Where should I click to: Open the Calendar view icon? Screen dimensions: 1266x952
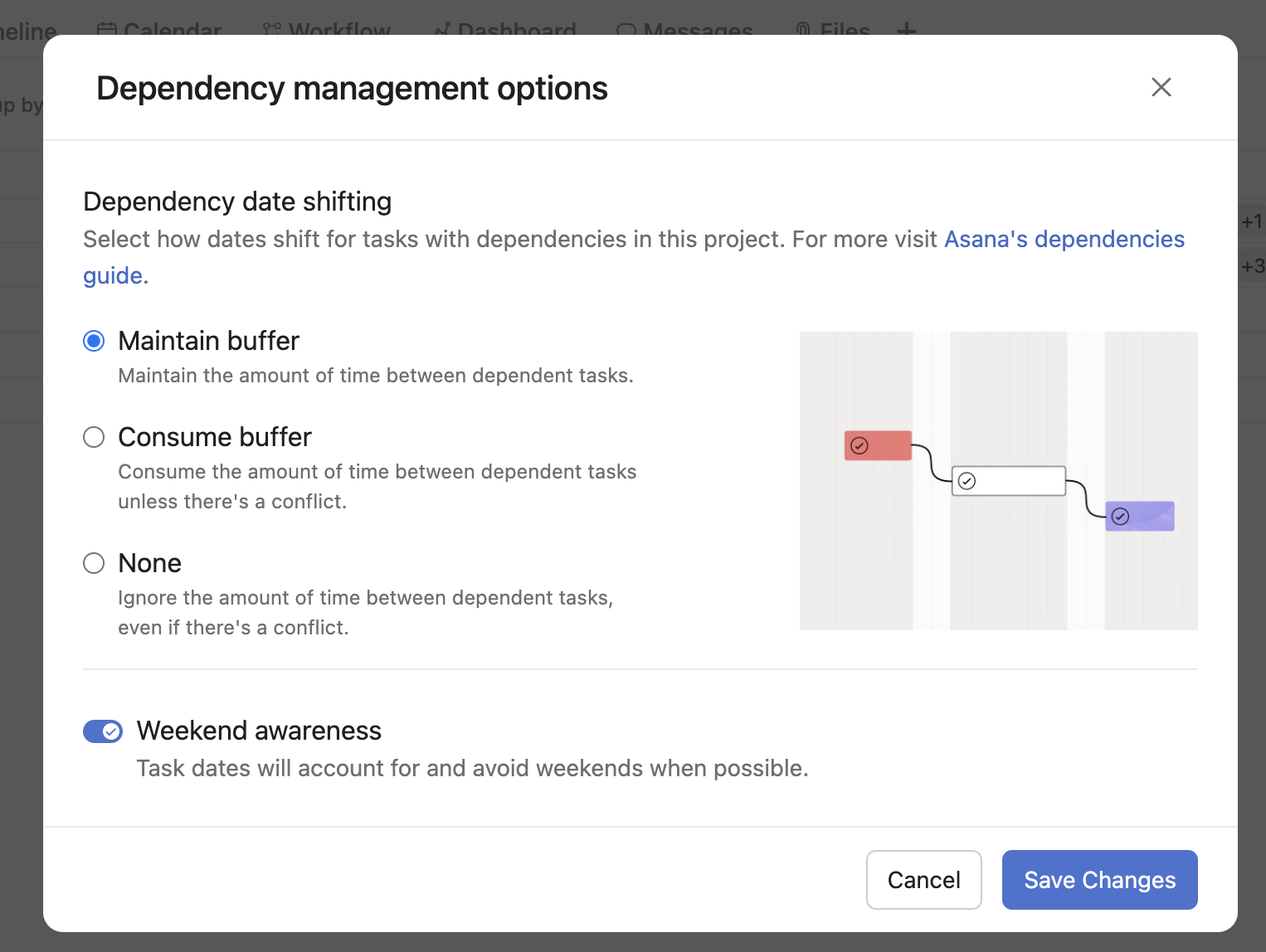[105, 29]
